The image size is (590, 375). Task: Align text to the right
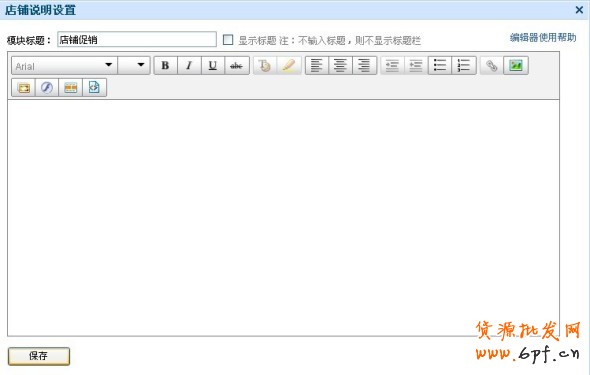tap(364, 66)
